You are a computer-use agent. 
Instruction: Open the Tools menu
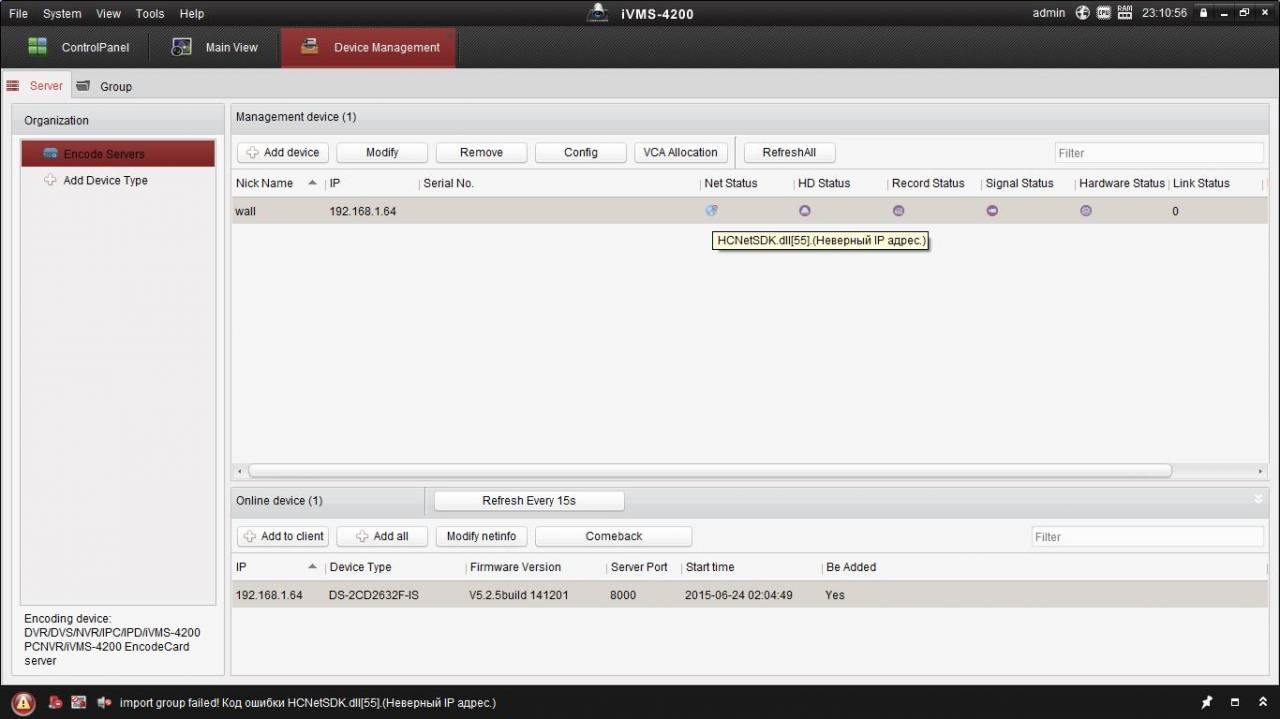tap(150, 14)
